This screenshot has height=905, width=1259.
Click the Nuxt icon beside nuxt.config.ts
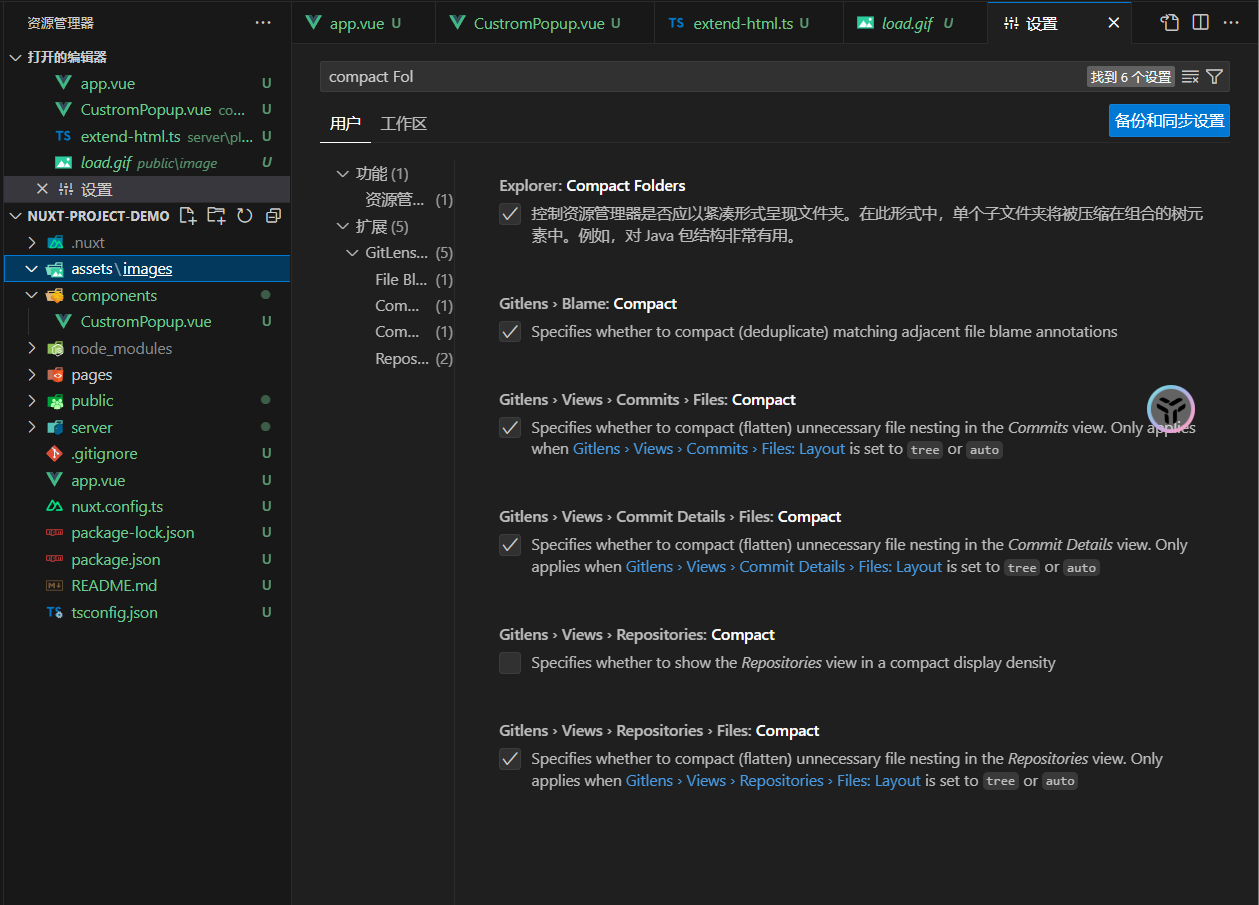tap(55, 507)
